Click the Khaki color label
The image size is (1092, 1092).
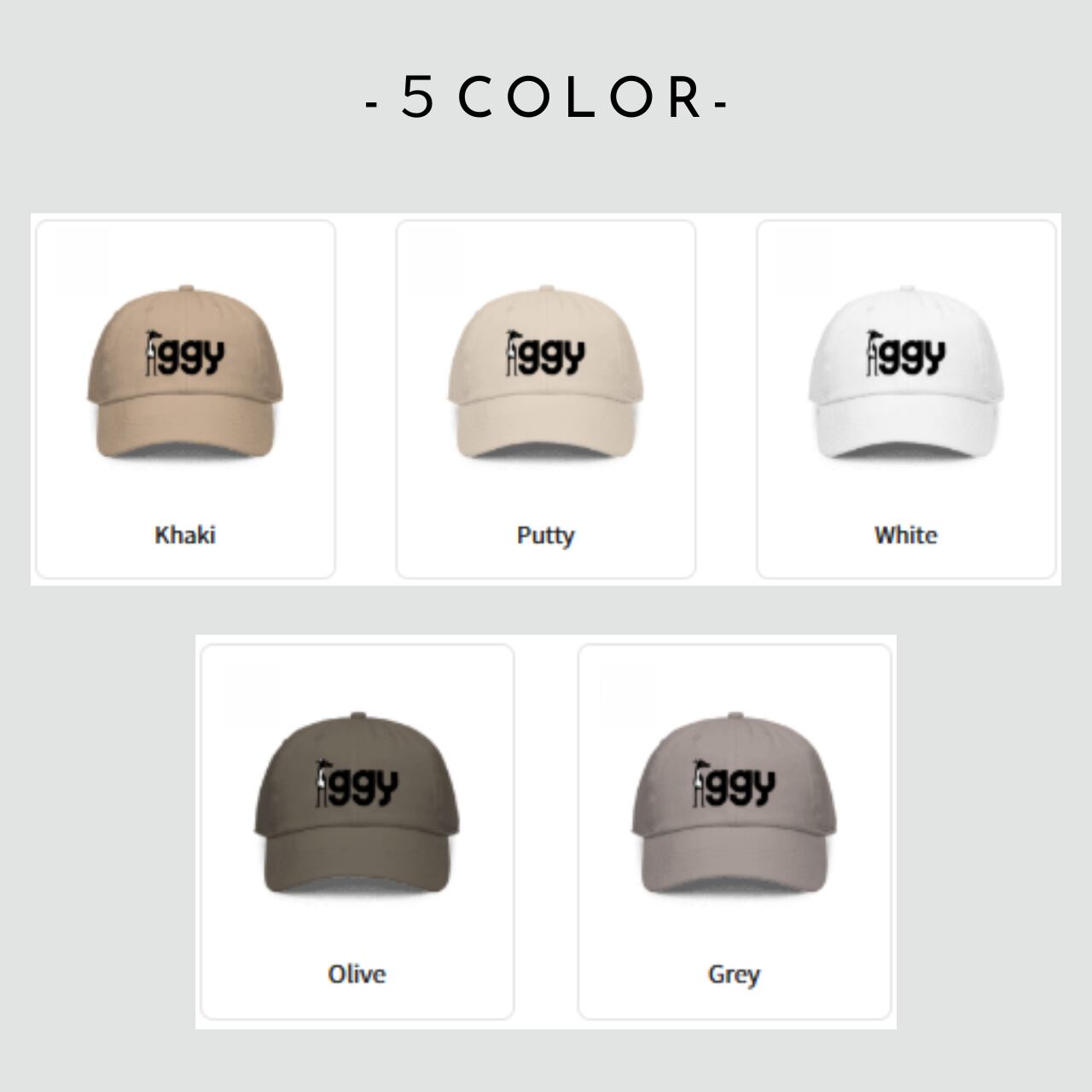[x=185, y=535]
